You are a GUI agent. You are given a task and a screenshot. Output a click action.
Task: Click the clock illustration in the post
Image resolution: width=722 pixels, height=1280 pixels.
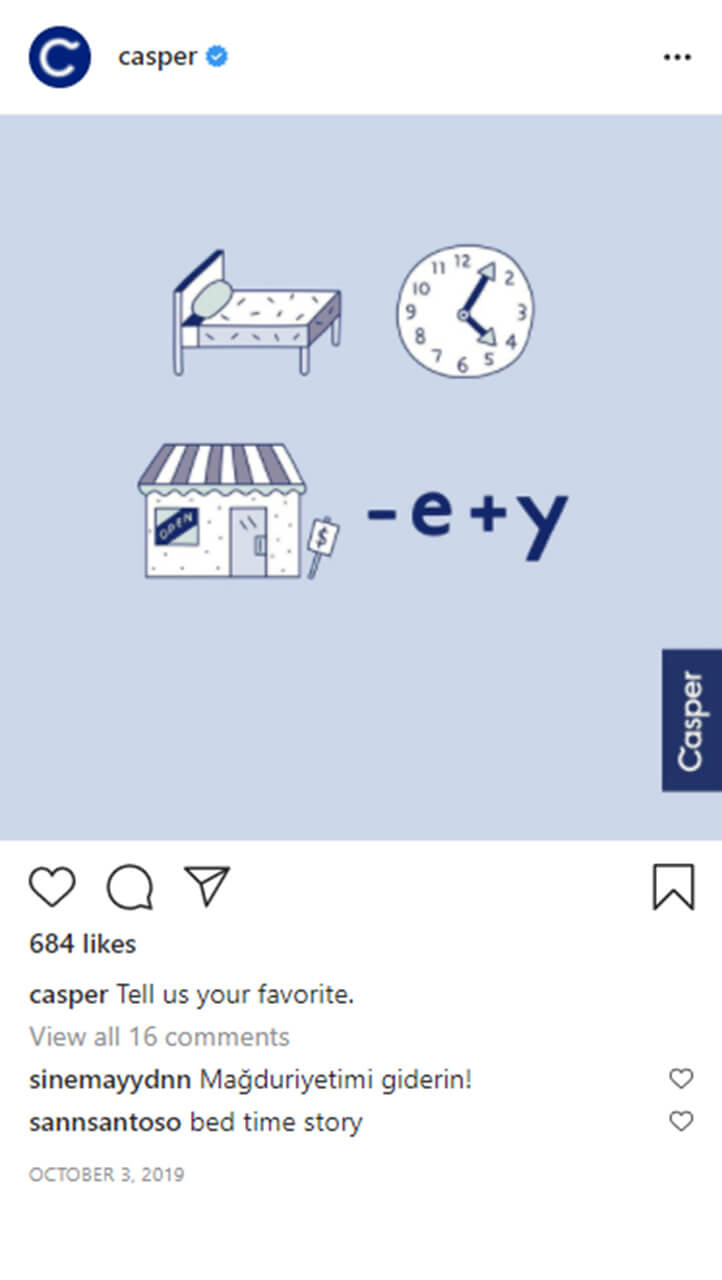click(465, 311)
